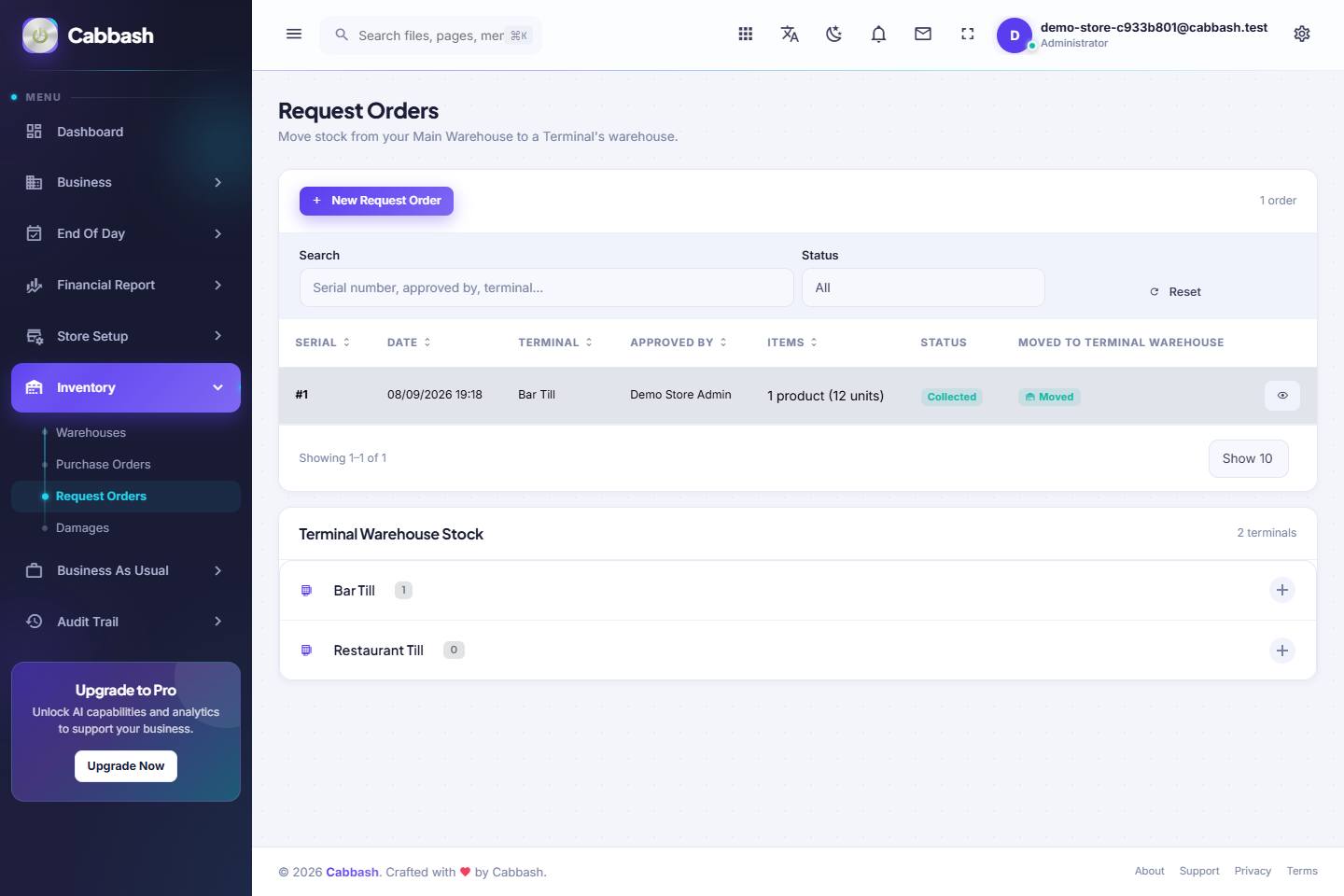Expand Business As Usual menu
The width and height of the screenshot is (1344, 896).
[x=126, y=570]
